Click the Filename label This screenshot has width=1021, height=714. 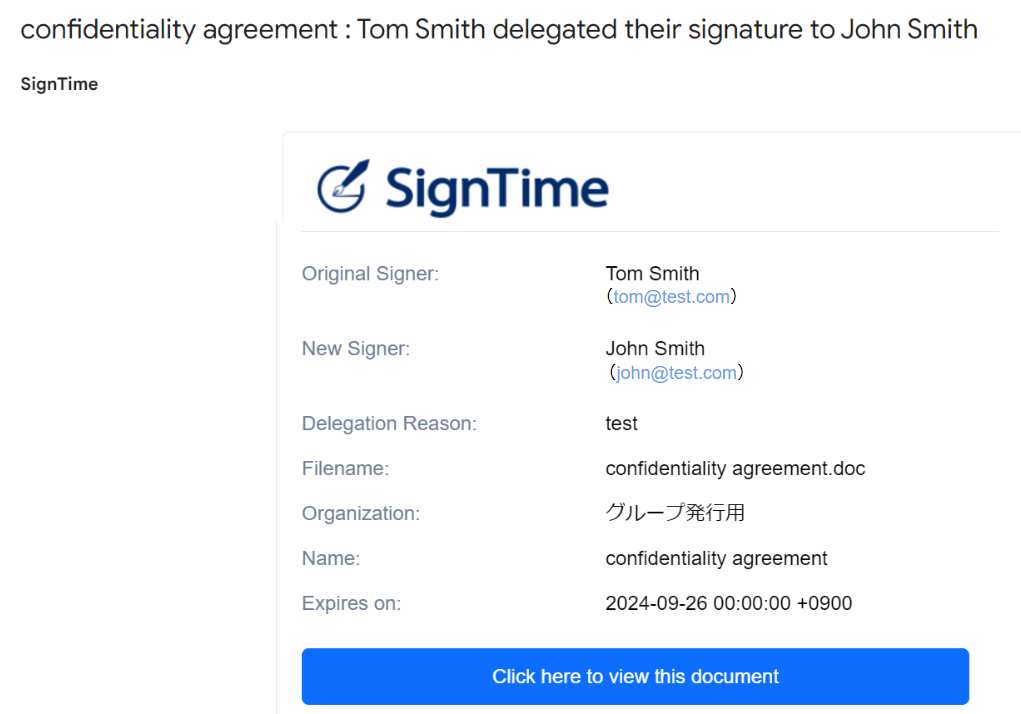[345, 468]
